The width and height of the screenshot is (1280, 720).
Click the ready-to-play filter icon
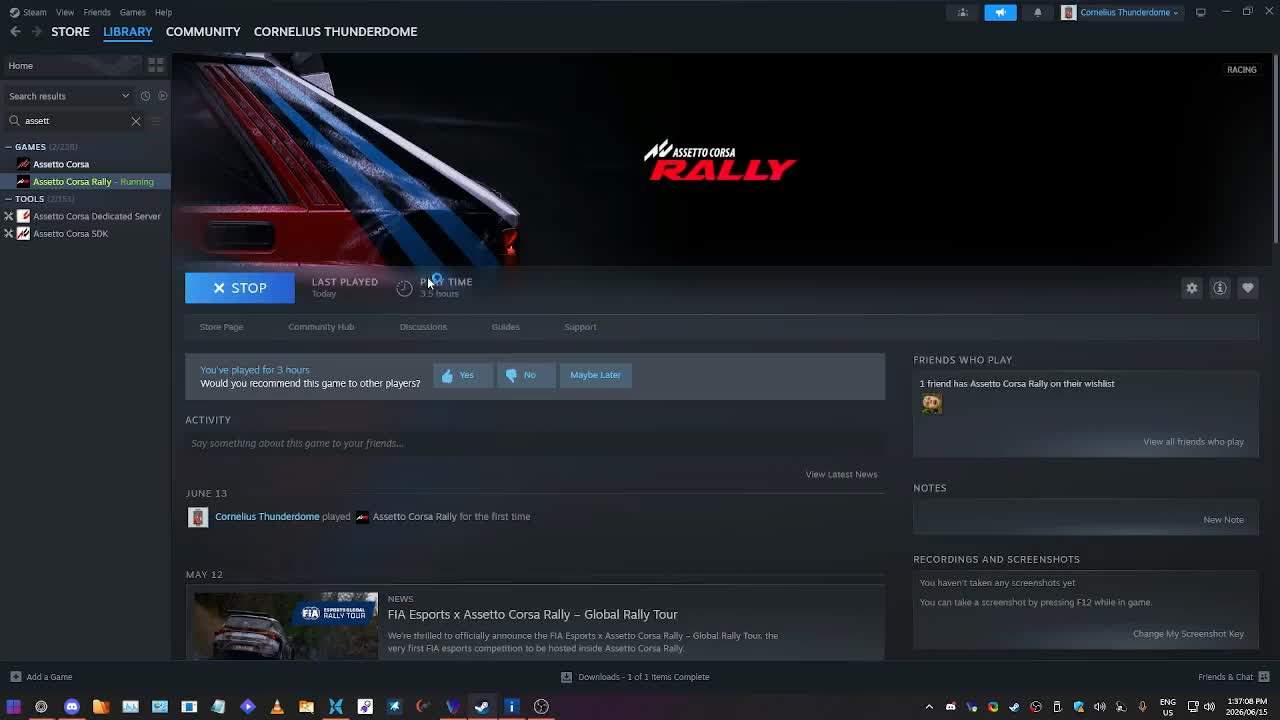[162, 96]
